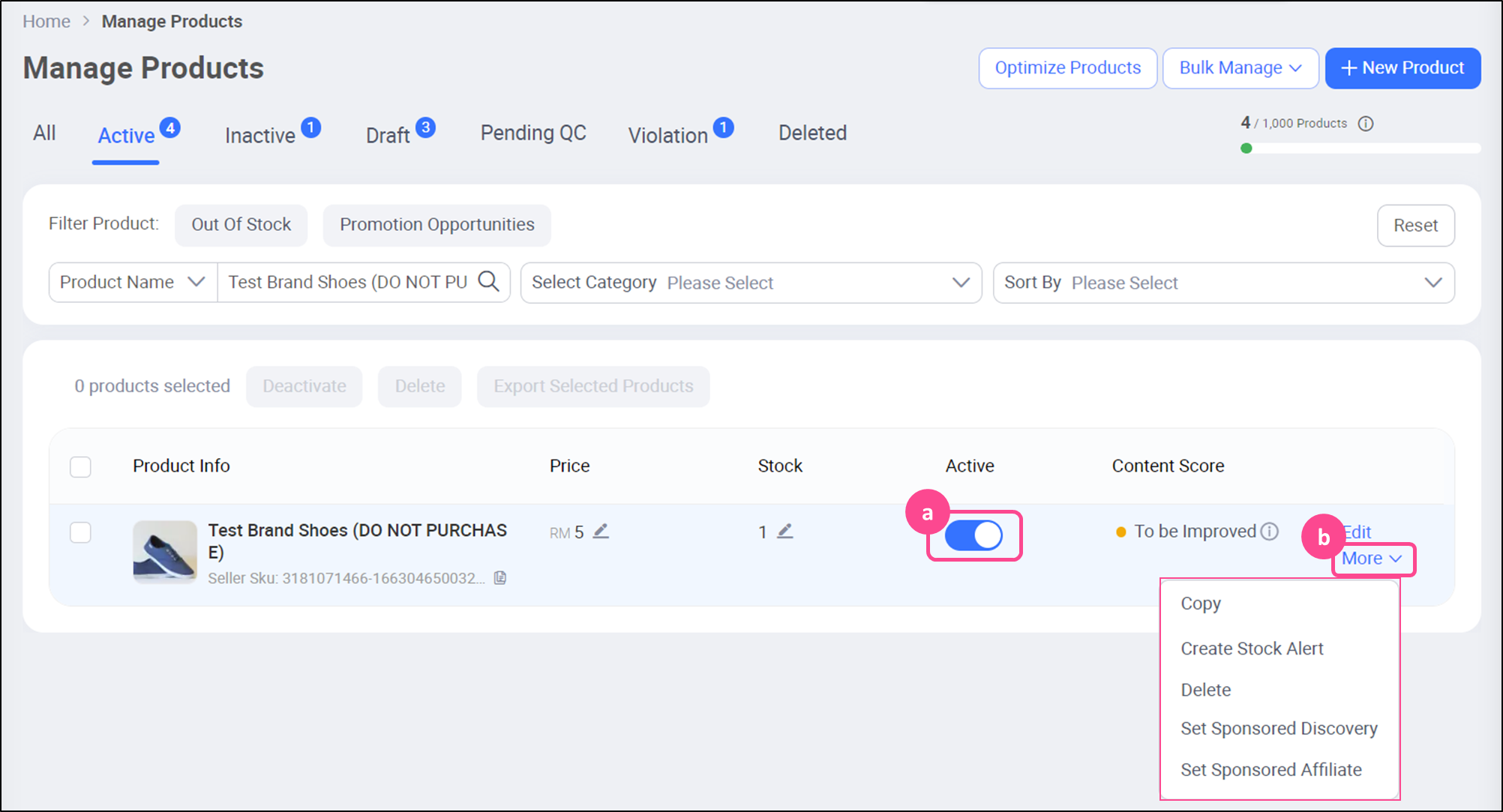This screenshot has width=1503, height=812.
Task: Click breadcrumb arrow after Home
Action: click(86, 21)
